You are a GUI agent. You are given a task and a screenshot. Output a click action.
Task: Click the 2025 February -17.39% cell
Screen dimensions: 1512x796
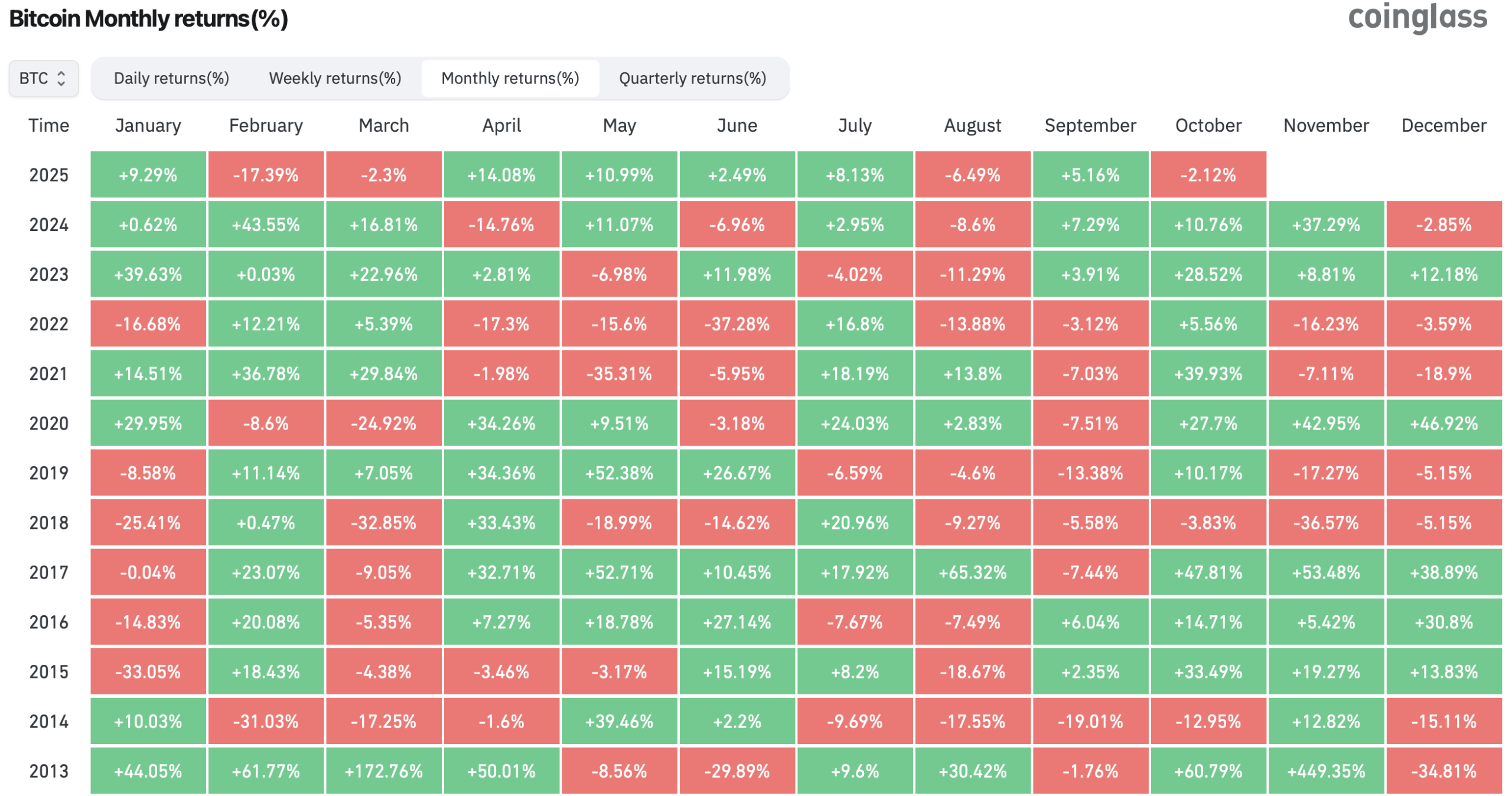(x=266, y=175)
